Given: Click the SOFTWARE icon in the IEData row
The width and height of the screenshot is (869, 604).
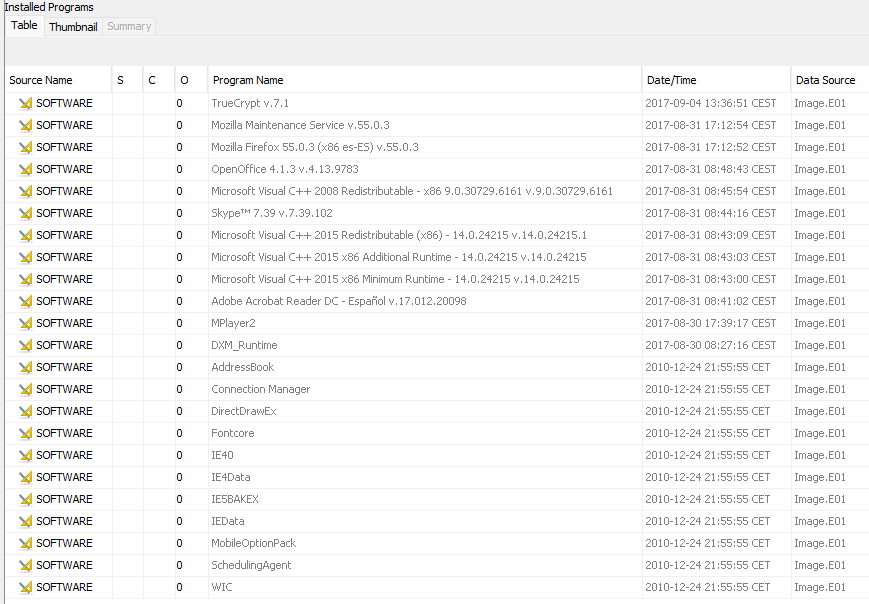Looking at the screenshot, I should tap(25, 521).
